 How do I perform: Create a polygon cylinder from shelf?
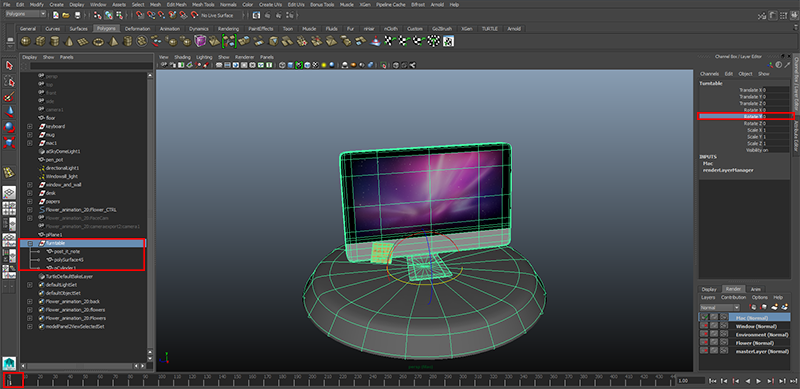pos(54,41)
